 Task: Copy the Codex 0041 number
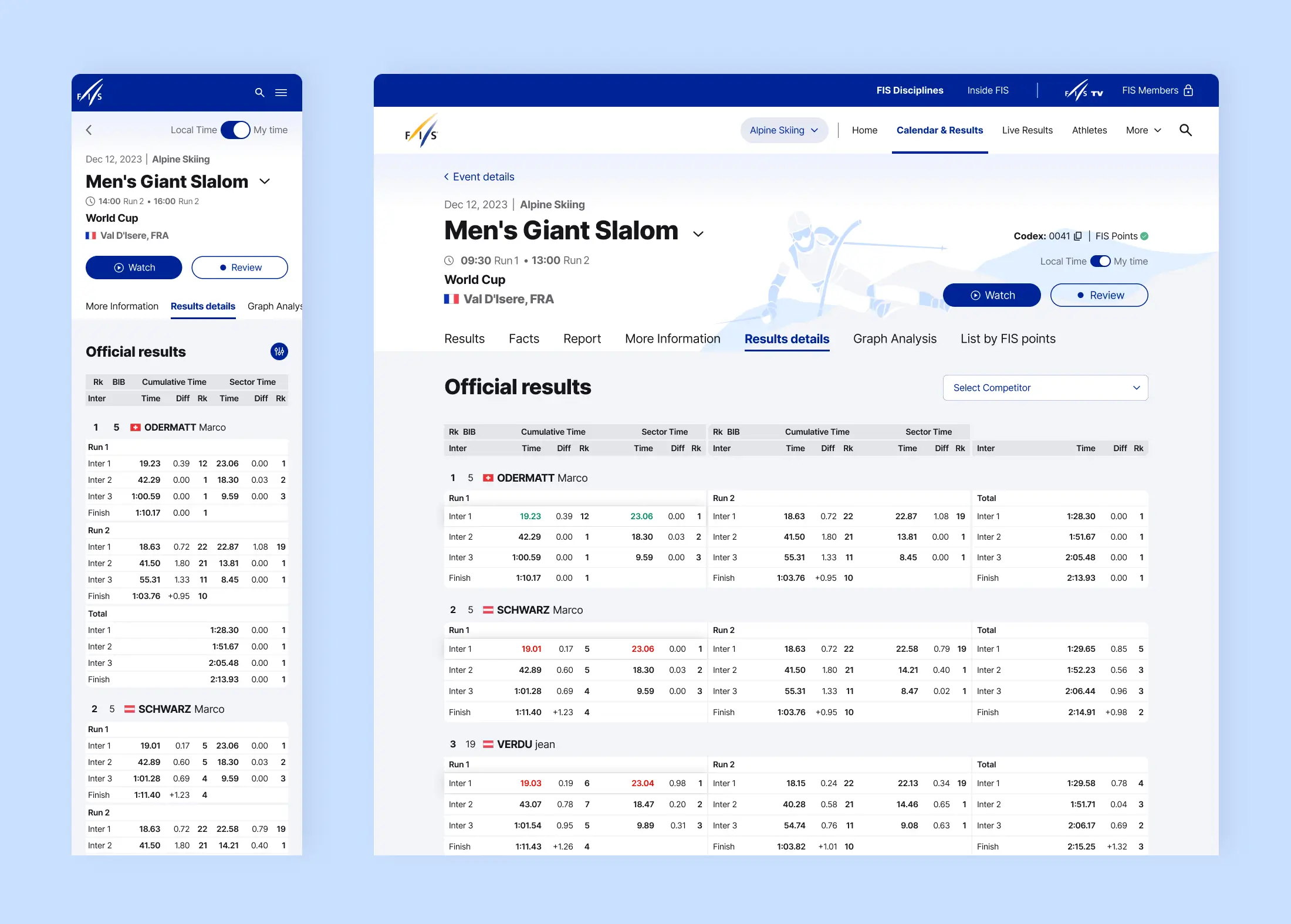[x=1078, y=236]
